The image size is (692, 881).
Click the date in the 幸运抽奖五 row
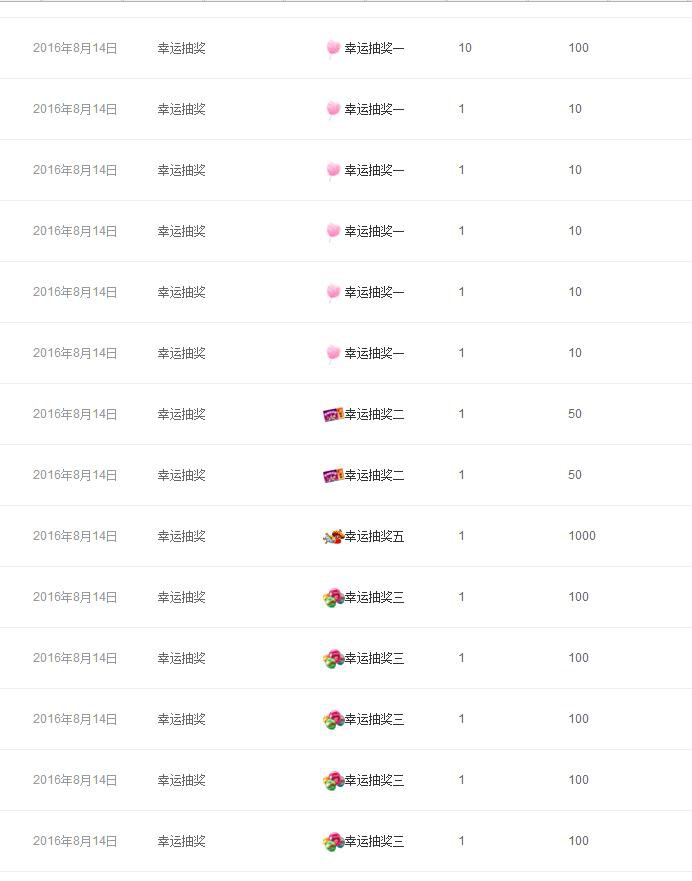pos(75,536)
